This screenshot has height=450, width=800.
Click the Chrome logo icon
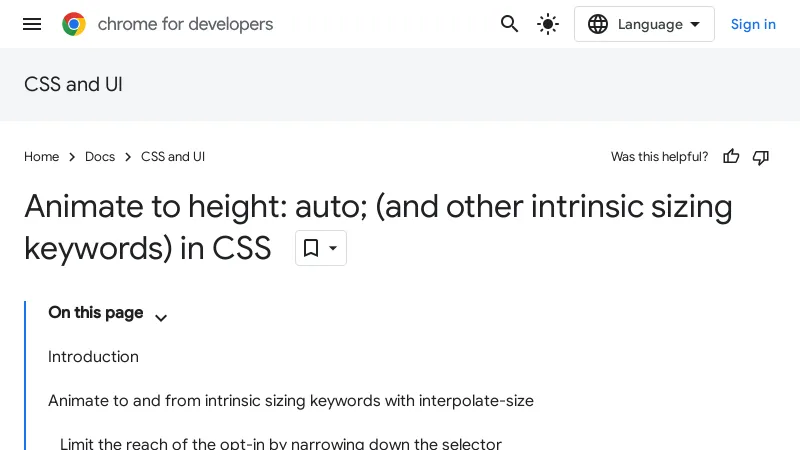pyautogui.click(x=74, y=24)
